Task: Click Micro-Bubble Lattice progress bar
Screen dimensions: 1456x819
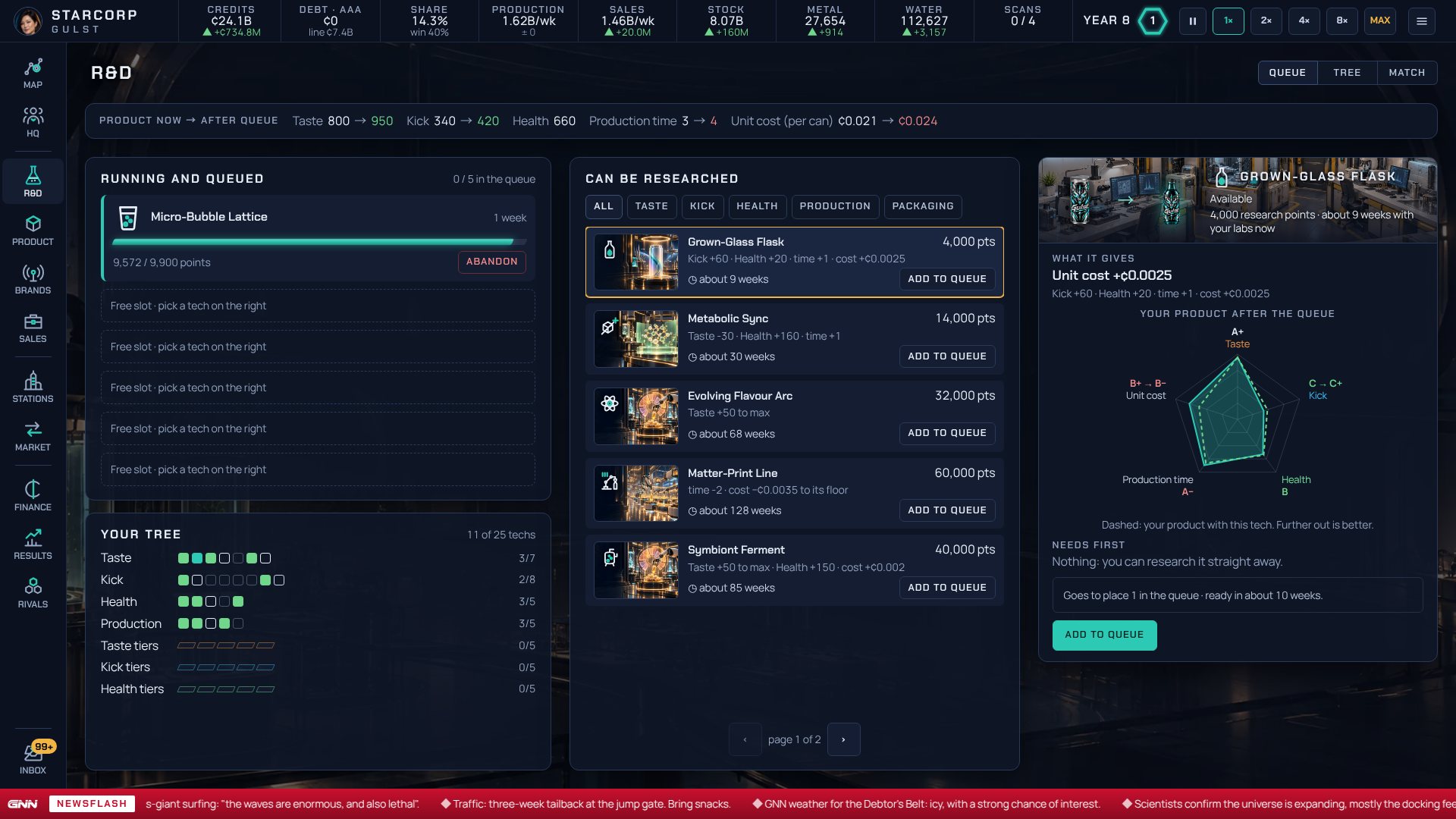Action: [x=319, y=242]
